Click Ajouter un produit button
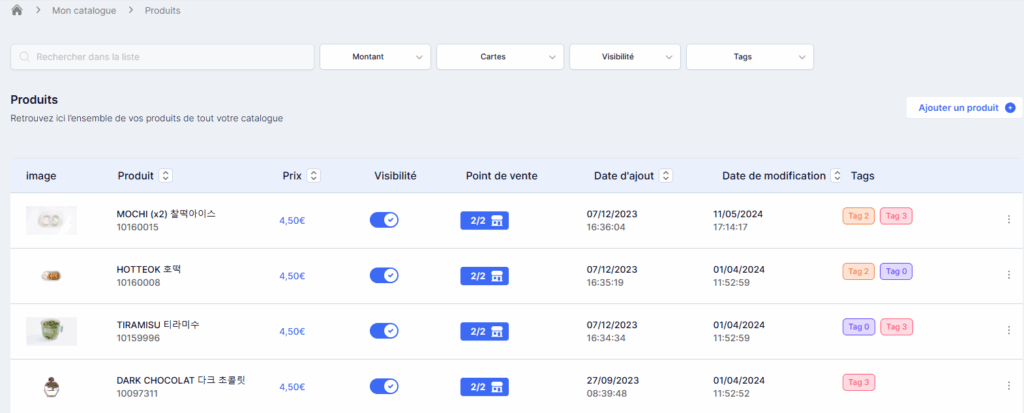 point(965,108)
